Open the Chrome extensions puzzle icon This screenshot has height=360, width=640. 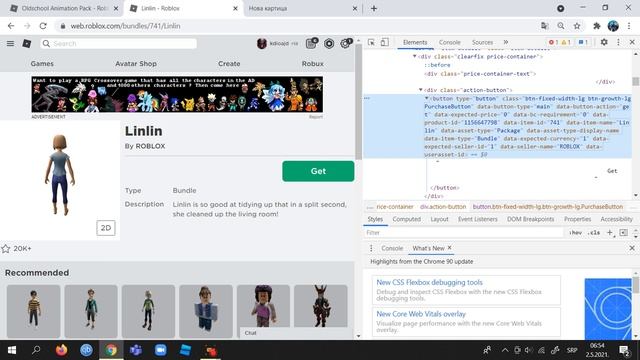(x=596, y=26)
